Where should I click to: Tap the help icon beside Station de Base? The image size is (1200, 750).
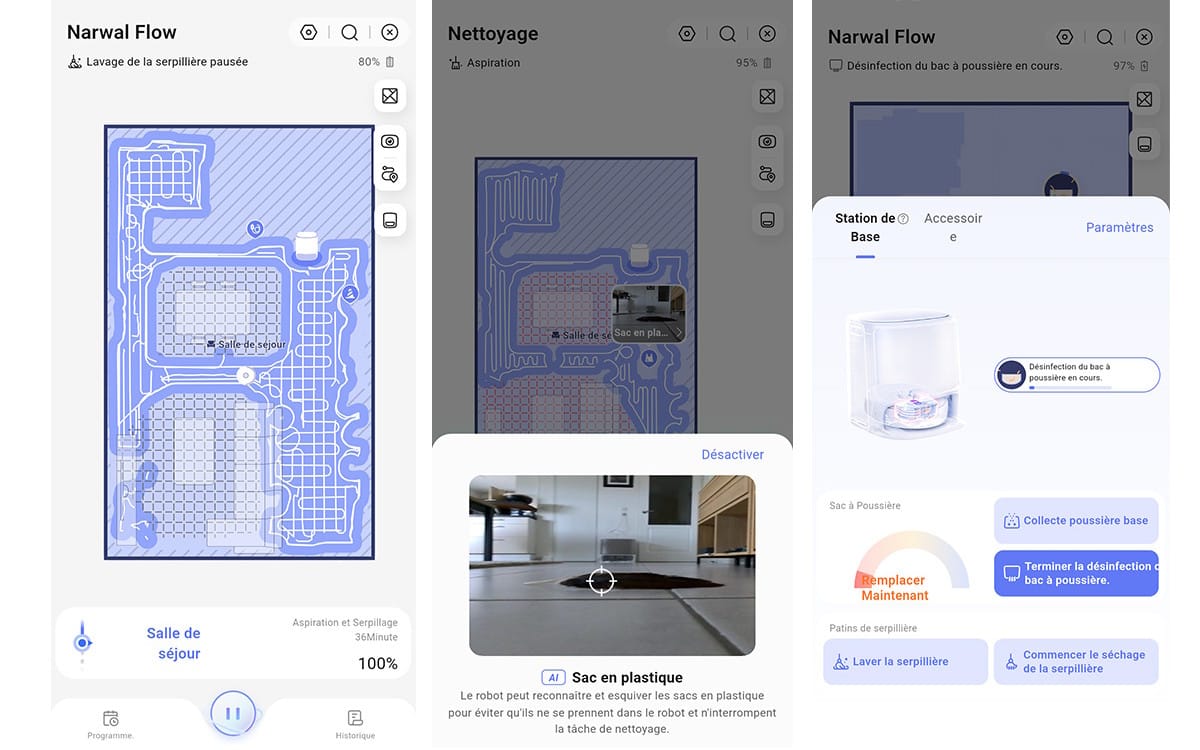[x=903, y=218]
